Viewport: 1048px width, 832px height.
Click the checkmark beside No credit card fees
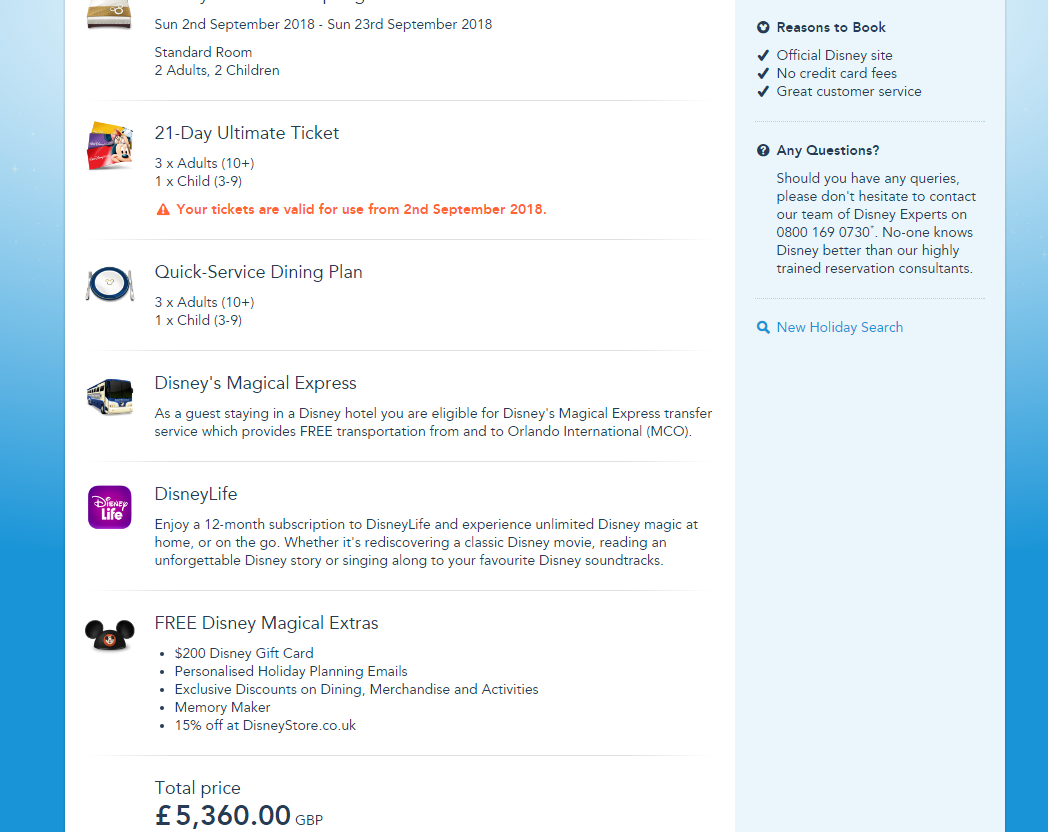[x=764, y=74]
